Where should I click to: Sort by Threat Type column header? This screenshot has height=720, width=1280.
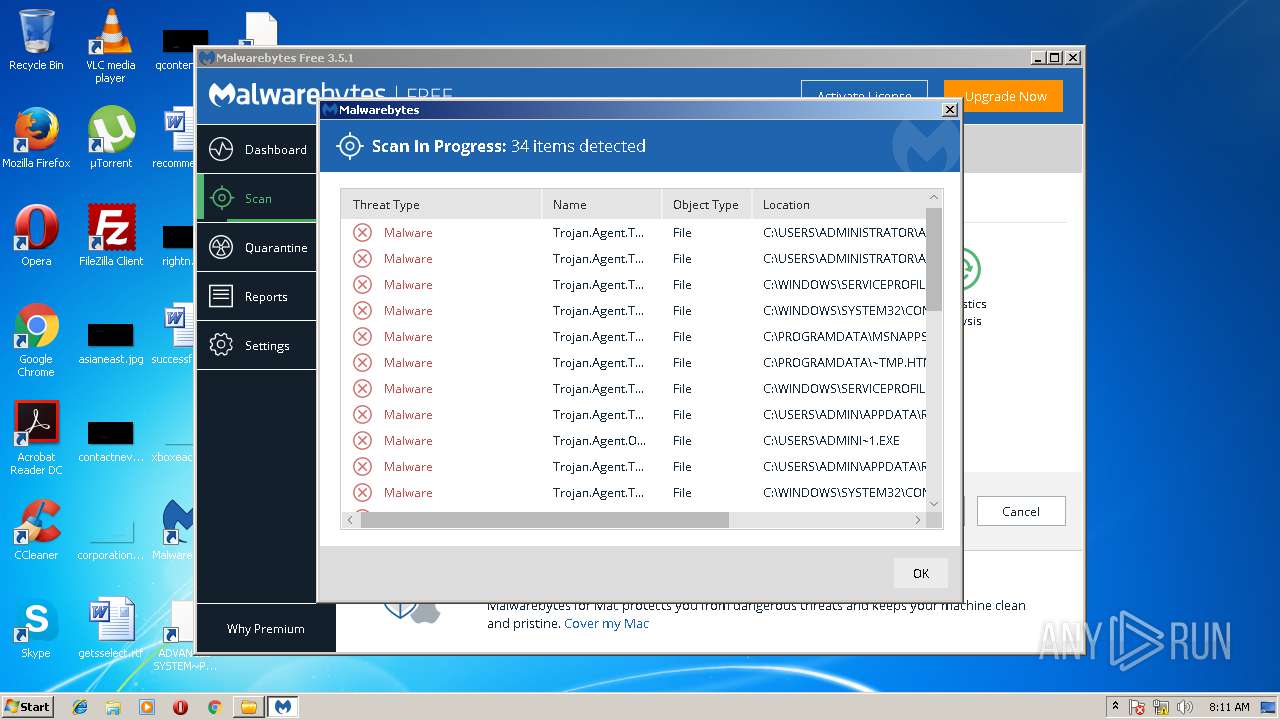441,204
